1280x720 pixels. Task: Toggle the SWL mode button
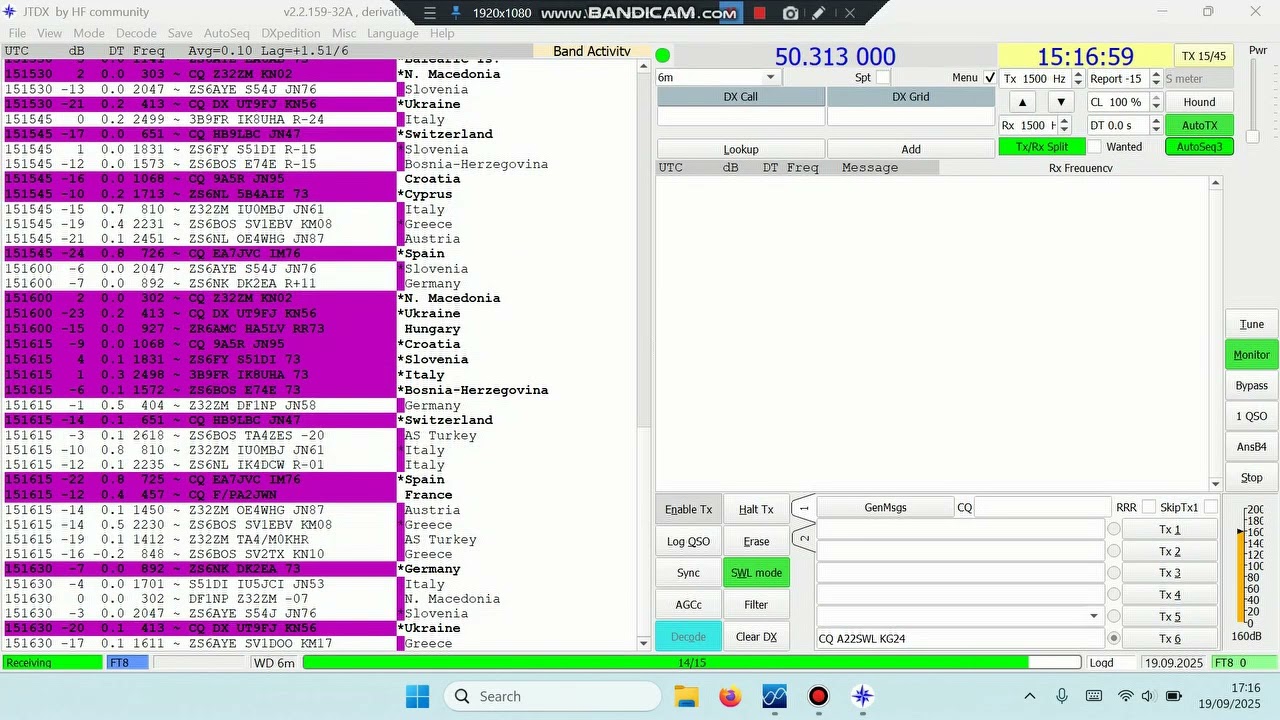pyautogui.click(x=756, y=573)
